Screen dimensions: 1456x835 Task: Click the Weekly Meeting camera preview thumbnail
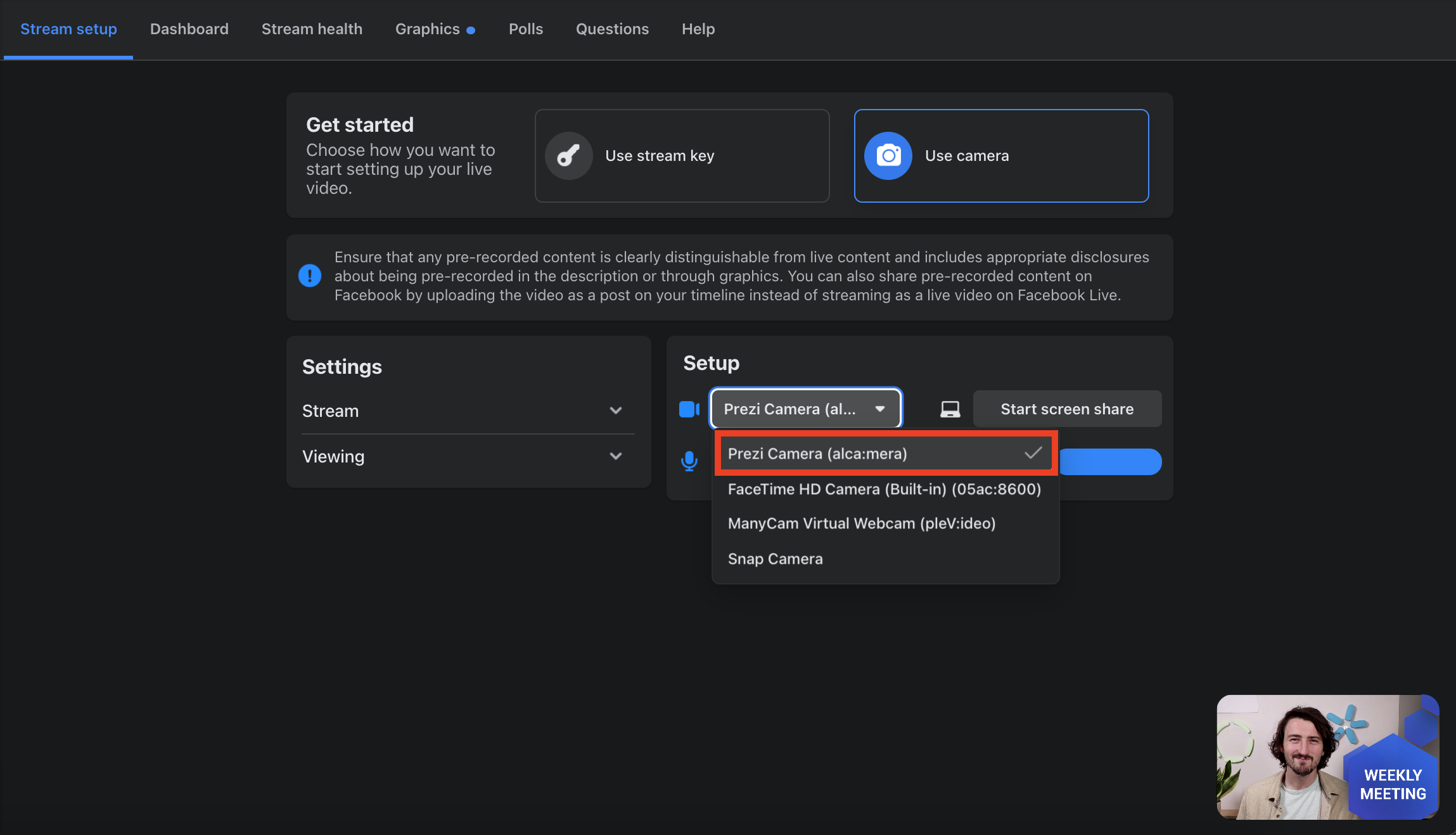1327,757
